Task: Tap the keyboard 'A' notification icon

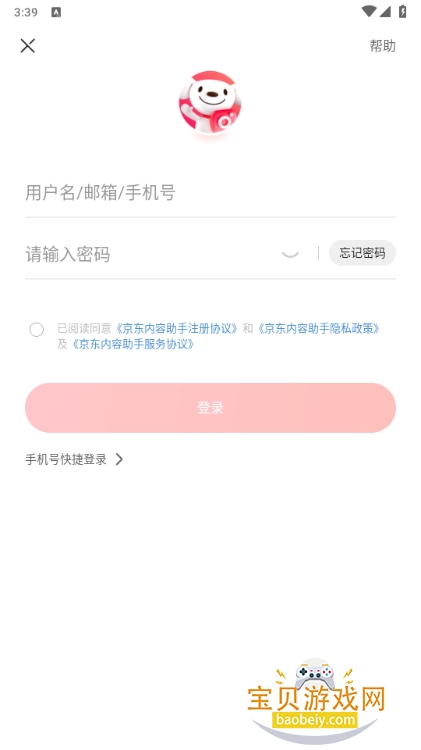Action: tap(56, 12)
